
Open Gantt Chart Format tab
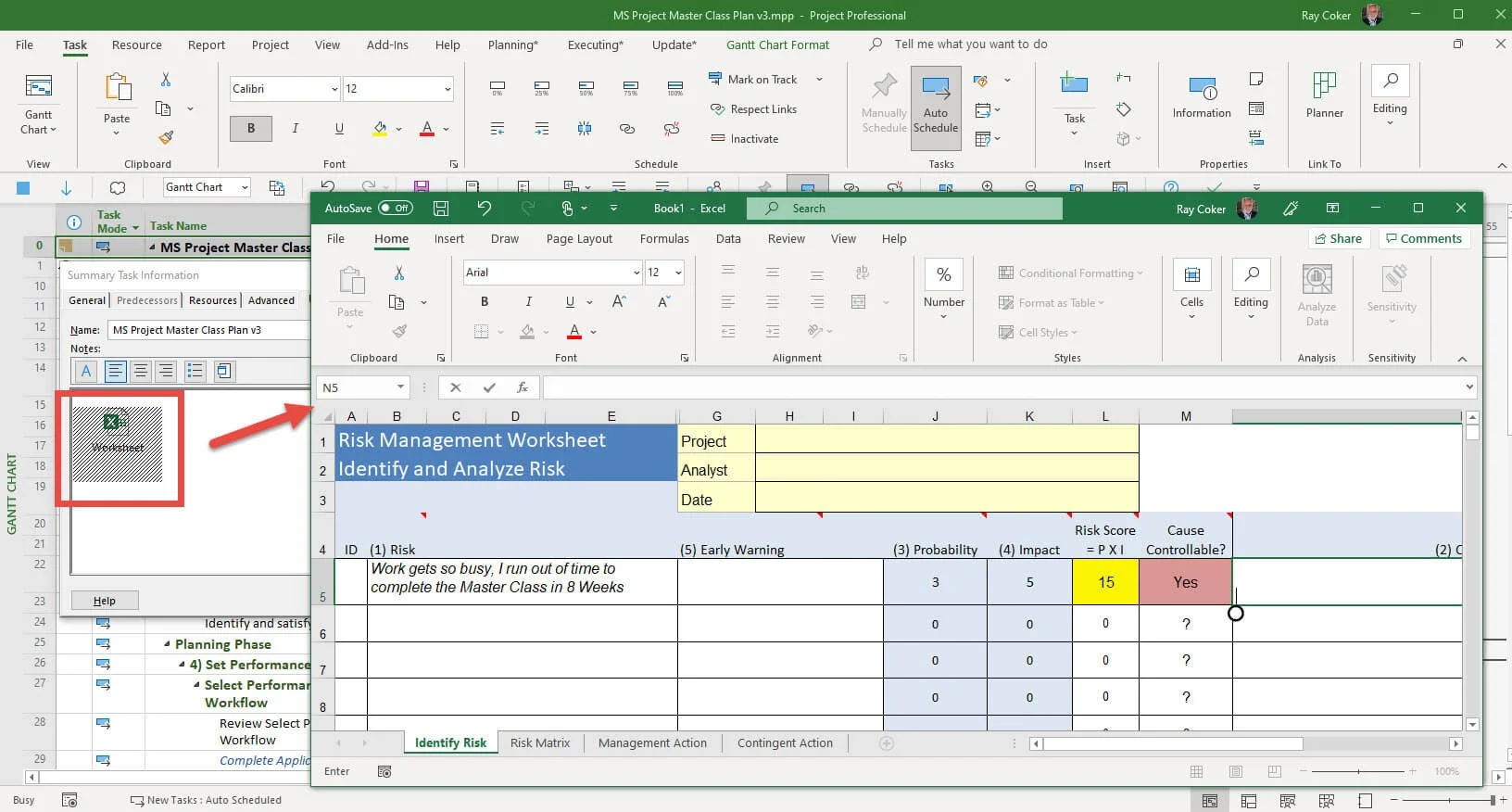[x=778, y=44]
